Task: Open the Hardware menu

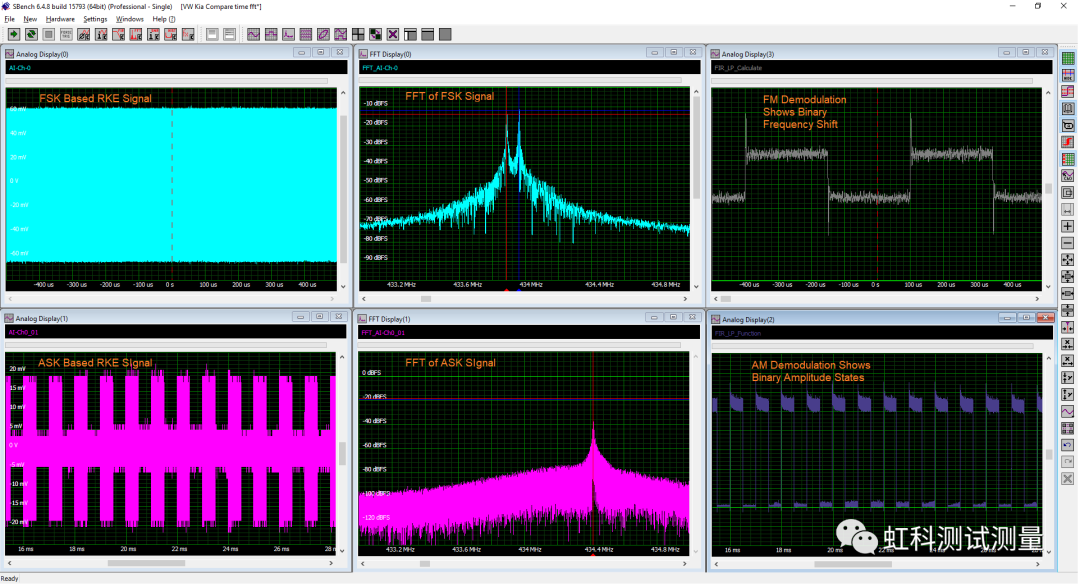Action: [60, 18]
